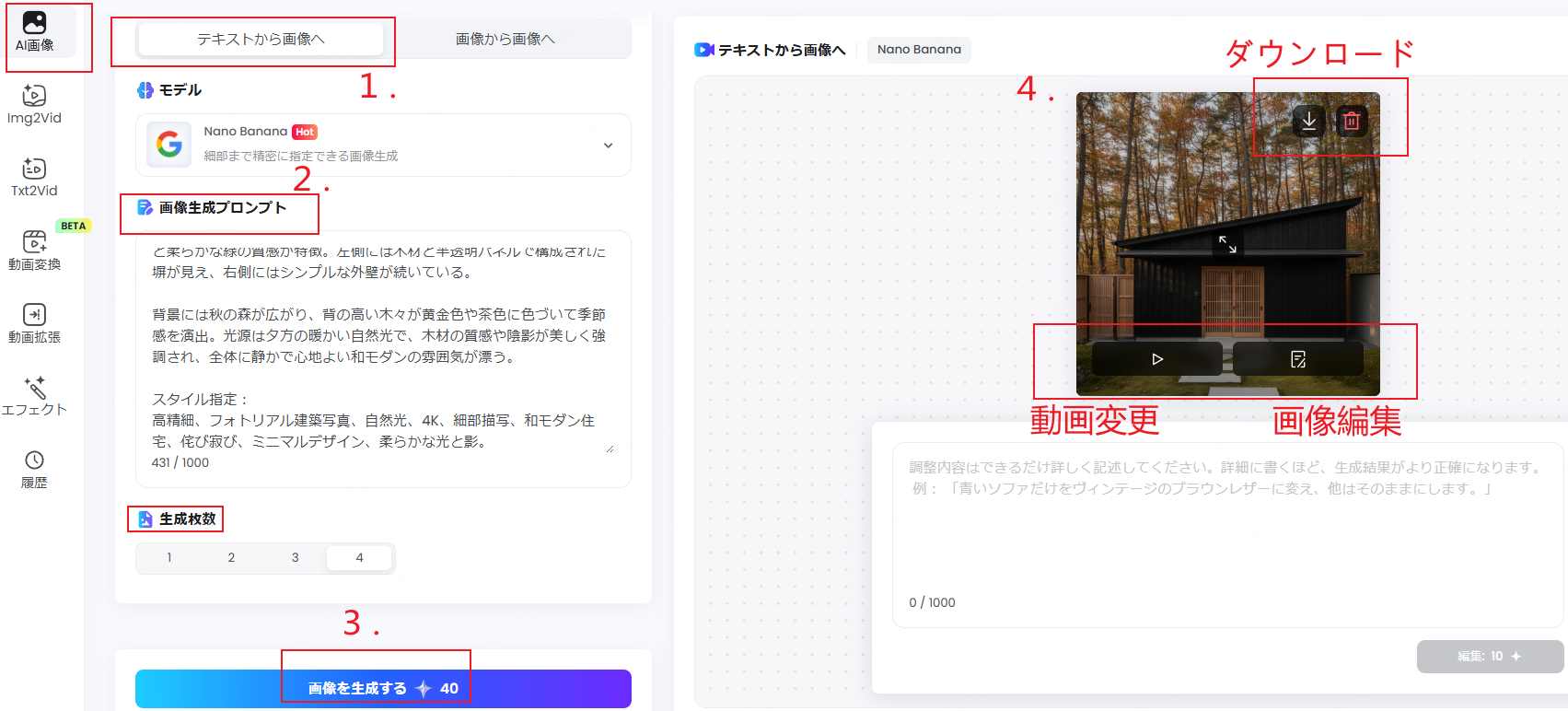Open the Img2Vid sidebar tool
This screenshot has width=1568, height=711.
click(34, 104)
